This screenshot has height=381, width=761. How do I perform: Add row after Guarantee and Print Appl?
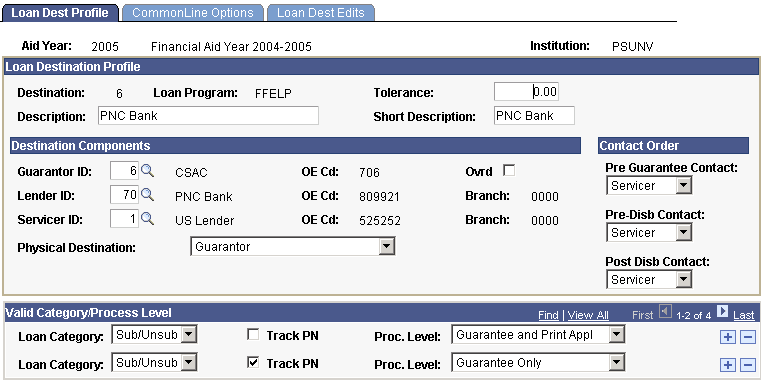(727, 336)
